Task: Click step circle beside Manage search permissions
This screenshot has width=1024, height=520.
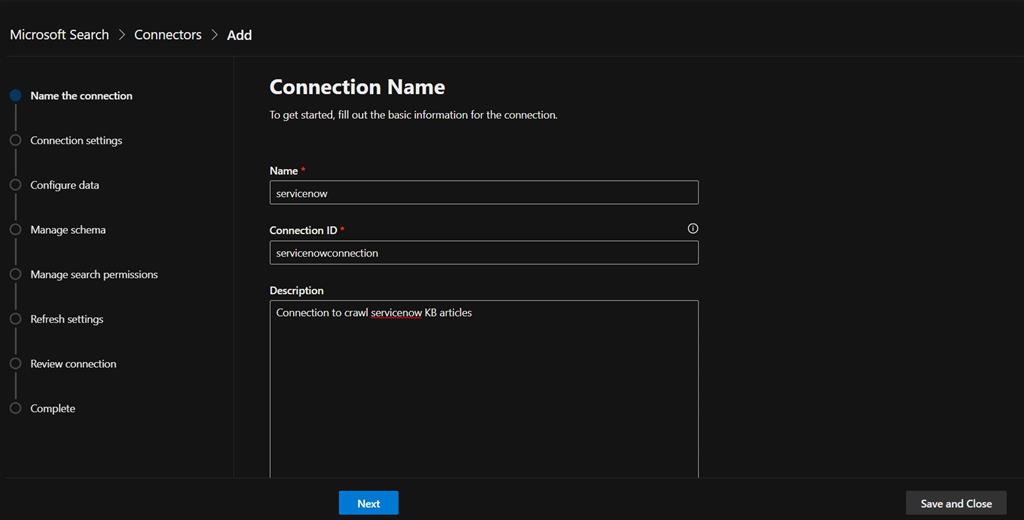Action: [16, 274]
